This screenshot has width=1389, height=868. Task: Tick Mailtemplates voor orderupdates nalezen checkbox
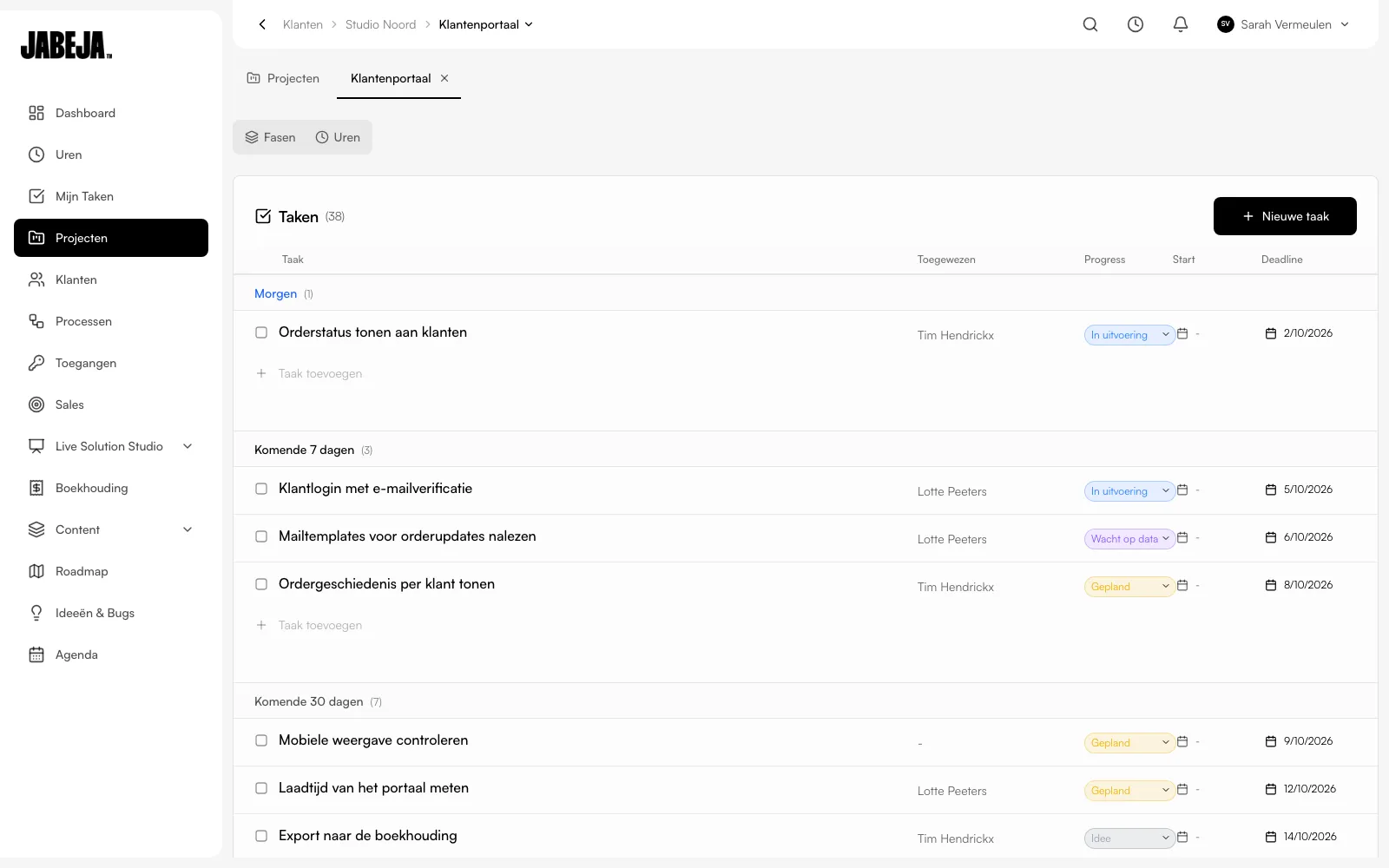261,536
